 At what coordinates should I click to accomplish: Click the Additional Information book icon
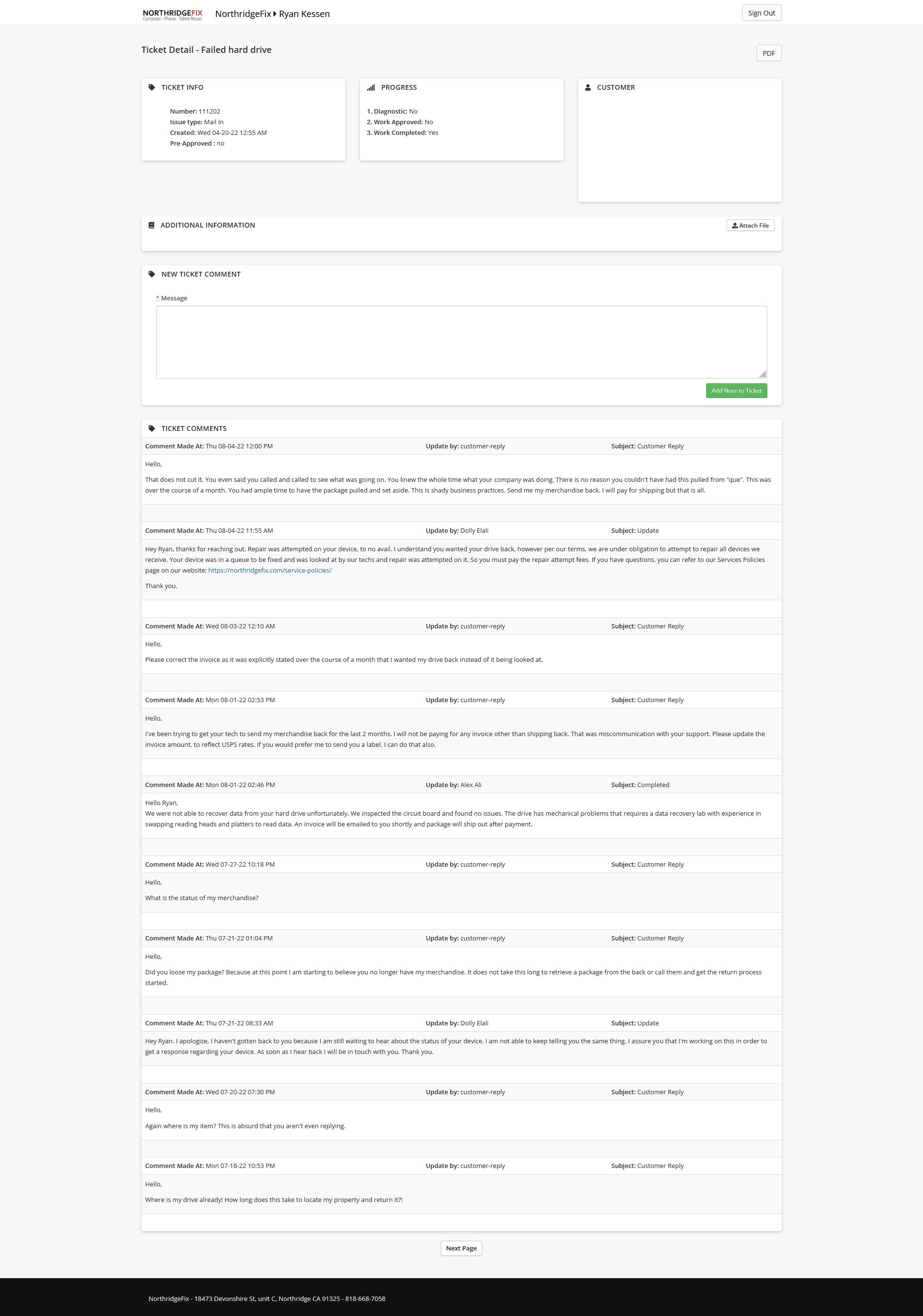[151, 225]
